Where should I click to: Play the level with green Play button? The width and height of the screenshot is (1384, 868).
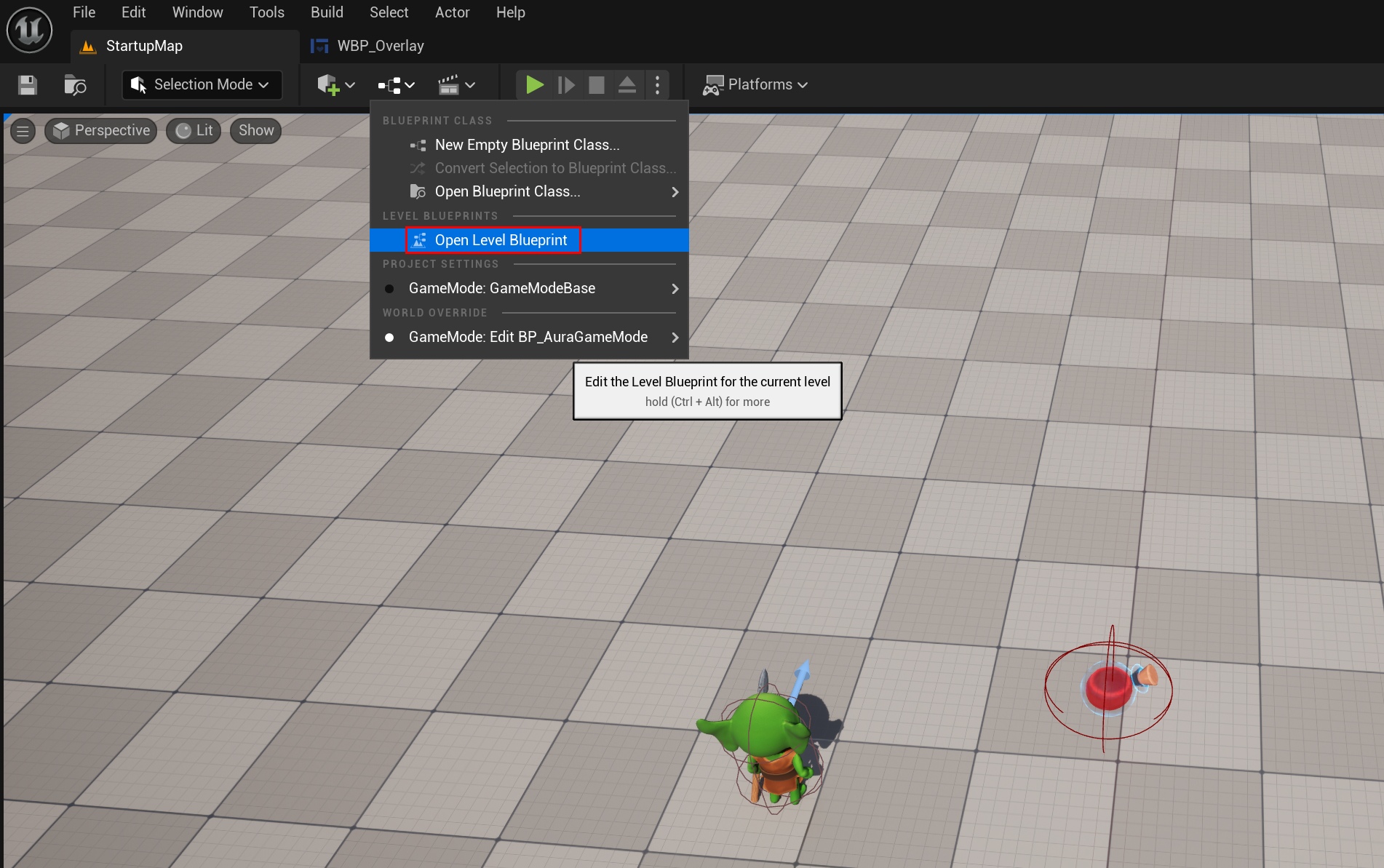coord(535,85)
